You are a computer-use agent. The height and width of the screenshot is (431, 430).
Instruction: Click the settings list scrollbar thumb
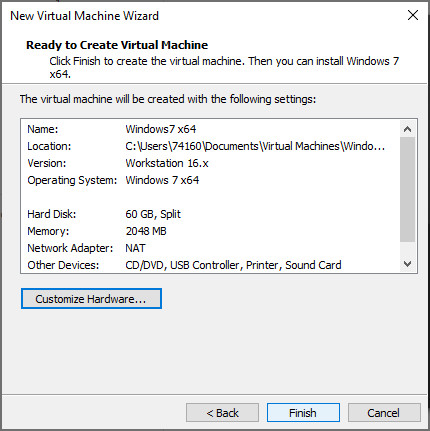(x=407, y=189)
